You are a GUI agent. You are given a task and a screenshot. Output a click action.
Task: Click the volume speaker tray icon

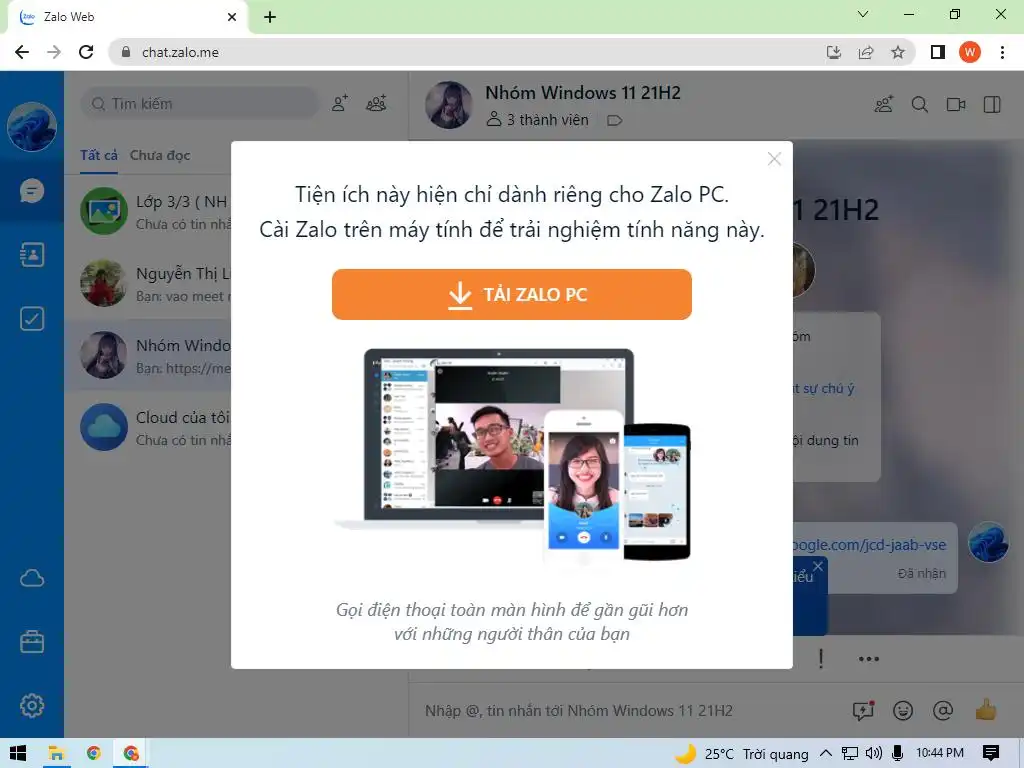873,754
